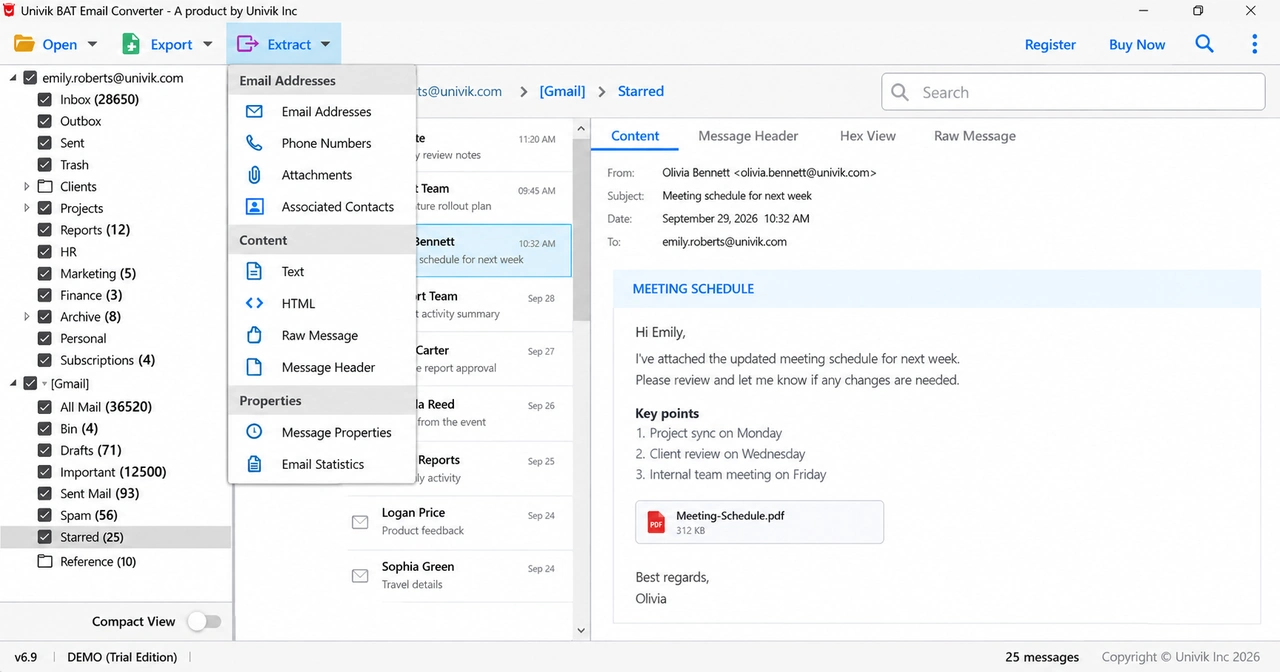Click the Extract icon in toolbar

click(247, 44)
